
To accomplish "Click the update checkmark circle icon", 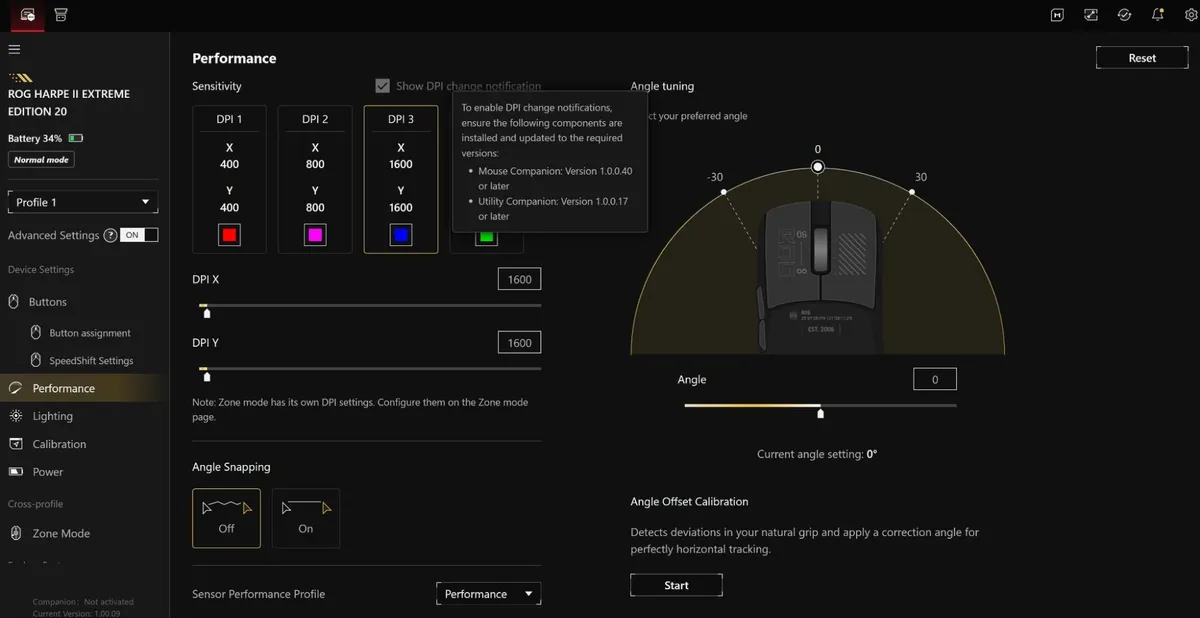I will (x=1124, y=15).
